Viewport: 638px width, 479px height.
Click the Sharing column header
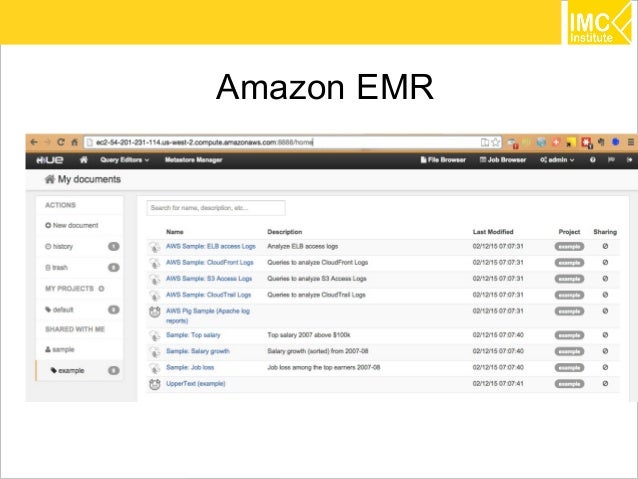pyautogui.click(x=605, y=232)
